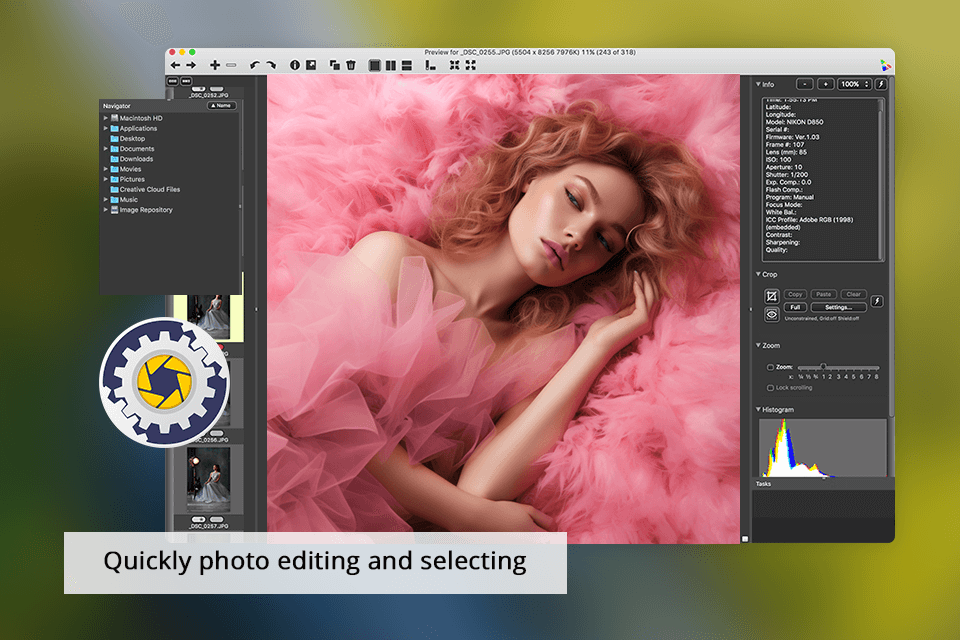Open crop Settings... button

pos(838,307)
